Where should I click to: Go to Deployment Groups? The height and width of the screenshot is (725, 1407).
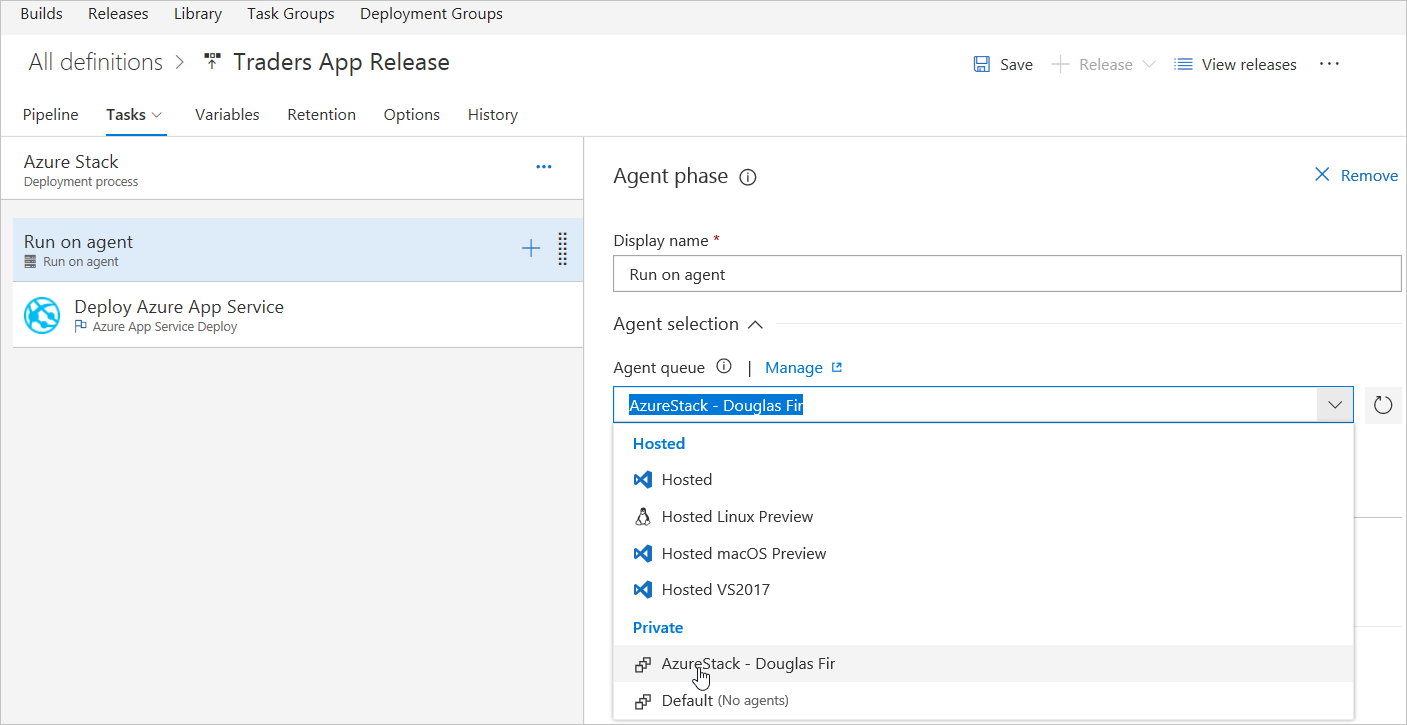[x=431, y=14]
